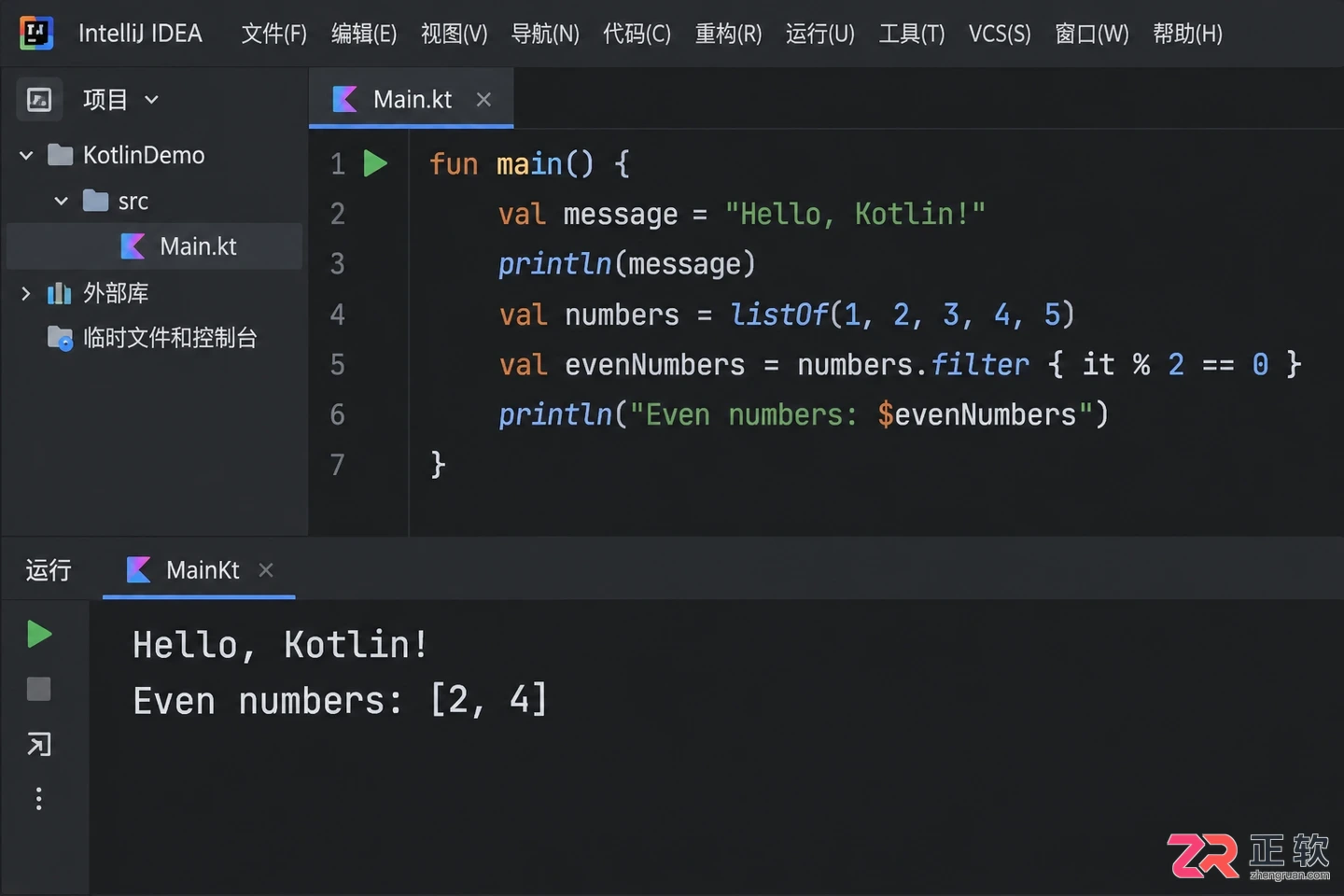Stop the running process
The height and width of the screenshot is (896, 1344).
(39, 689)
